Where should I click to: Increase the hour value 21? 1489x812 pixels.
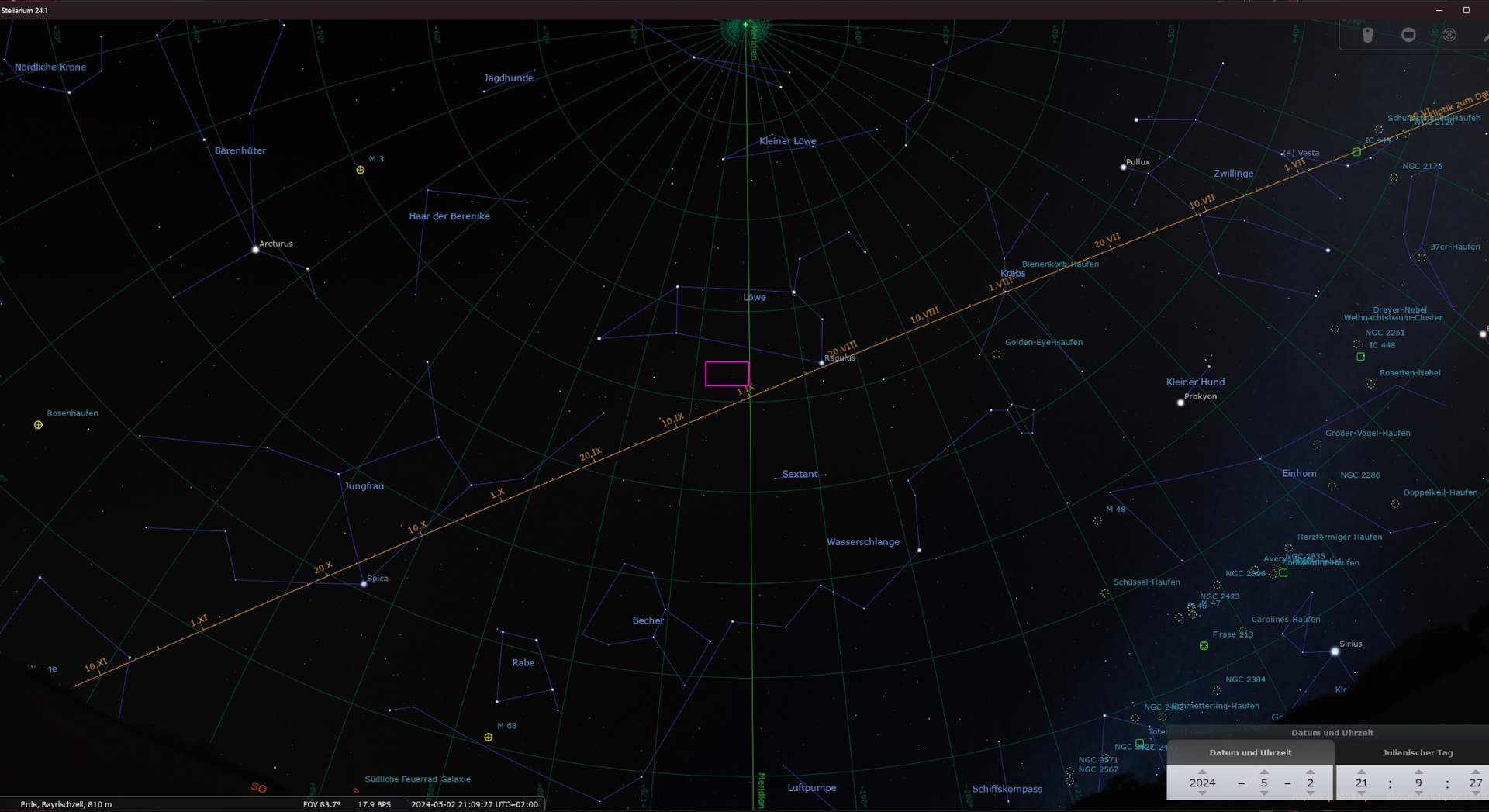pyautogui.click(x=1361, y=772)
